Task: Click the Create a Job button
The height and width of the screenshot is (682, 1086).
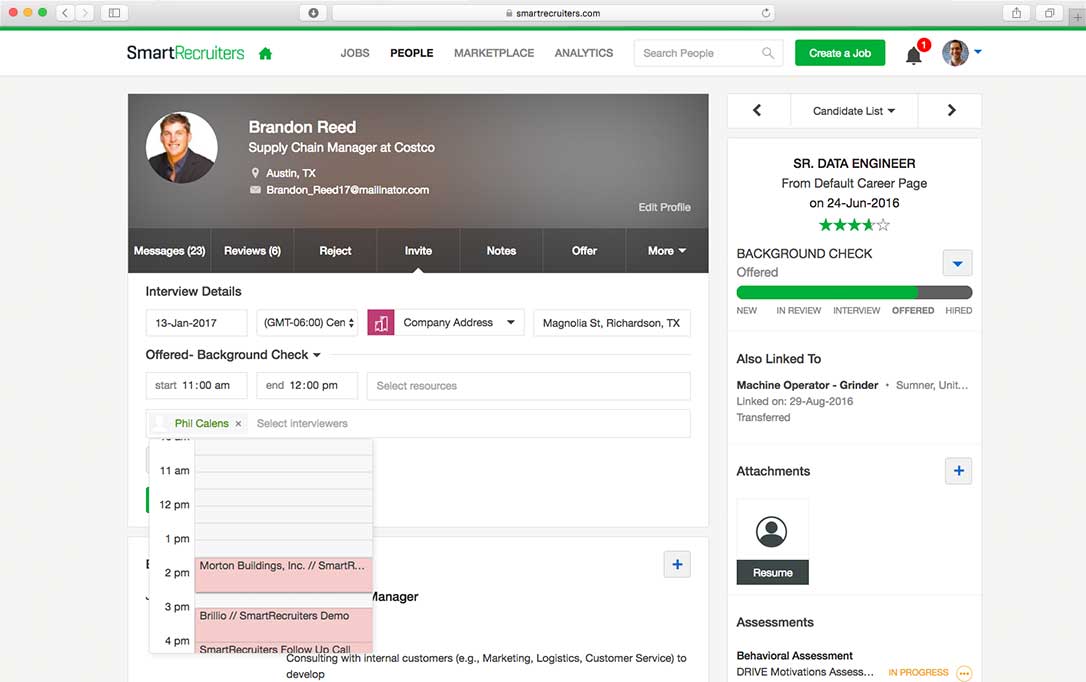Action: pyautogui.click(x=839, y=53)
